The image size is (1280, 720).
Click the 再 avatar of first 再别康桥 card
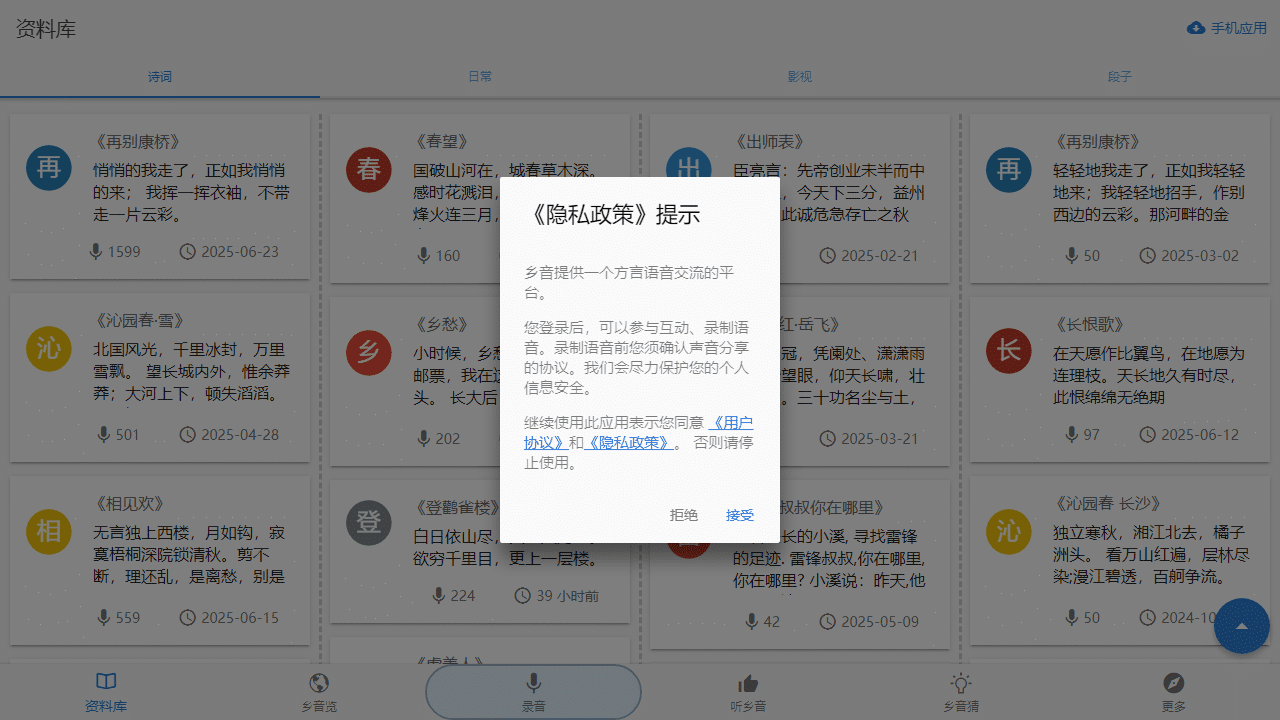[x=49, y=169]
